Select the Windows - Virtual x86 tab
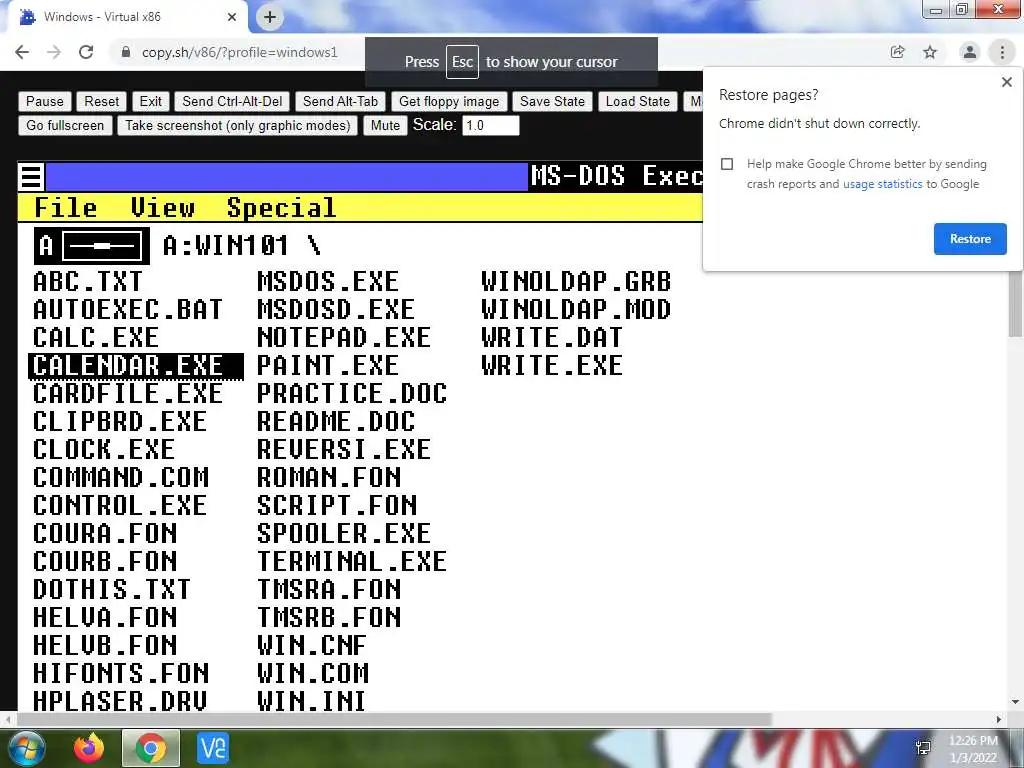 [127, 17]
